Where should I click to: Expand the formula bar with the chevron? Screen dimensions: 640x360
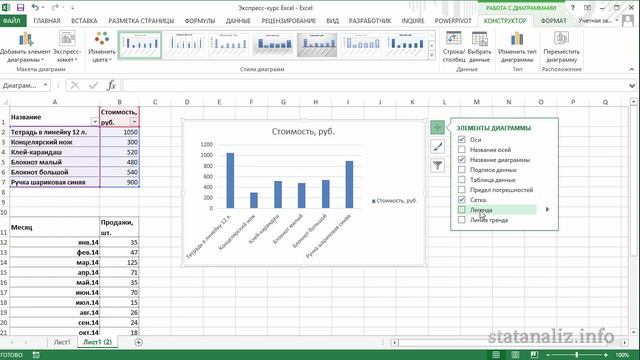tap(632, 85)
